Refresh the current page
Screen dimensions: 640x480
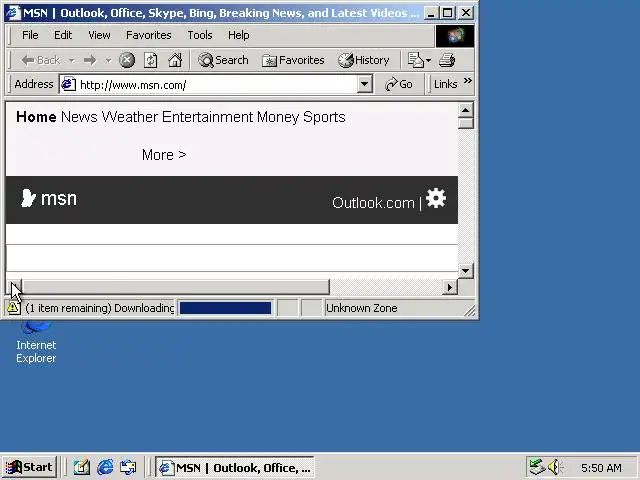(x=151, y=60)
